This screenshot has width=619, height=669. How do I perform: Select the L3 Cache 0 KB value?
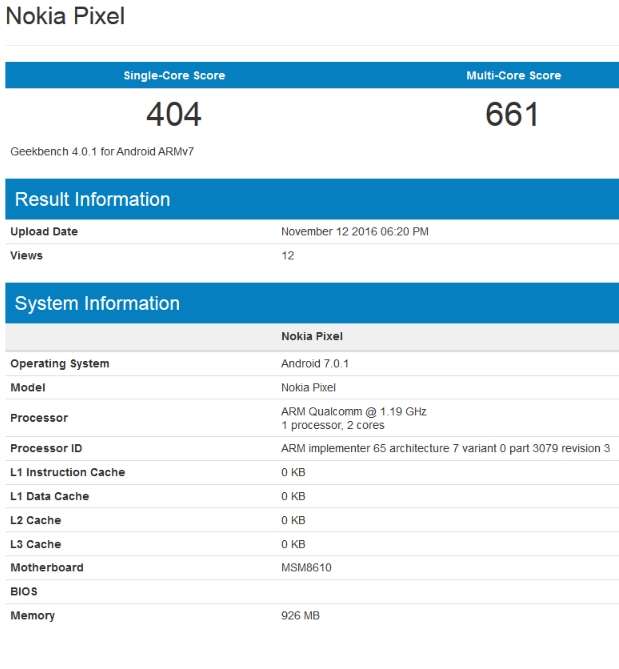[293, 544]
